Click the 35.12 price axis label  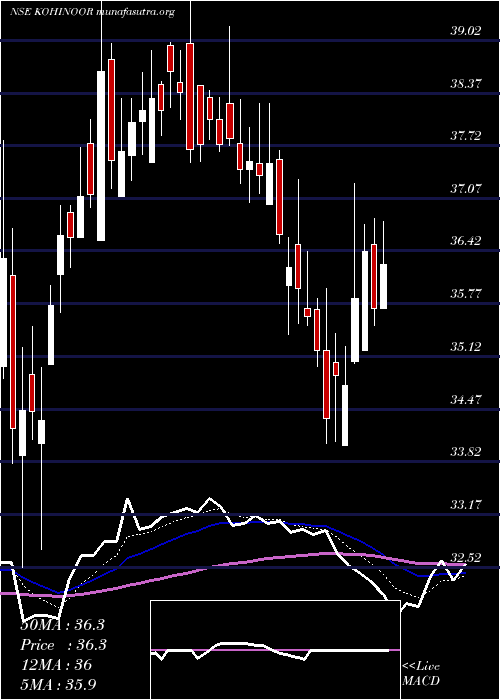click(x=466, y=346)
